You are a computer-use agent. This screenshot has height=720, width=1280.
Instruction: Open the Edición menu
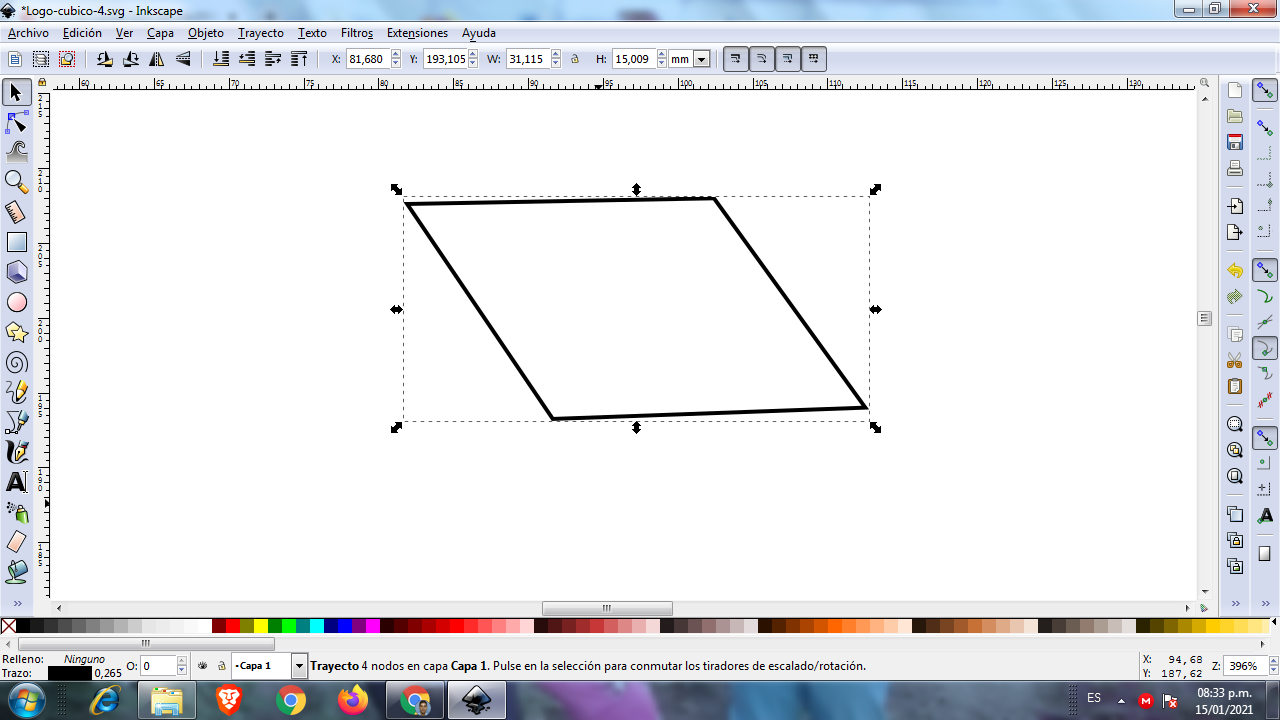click(82, 33)
